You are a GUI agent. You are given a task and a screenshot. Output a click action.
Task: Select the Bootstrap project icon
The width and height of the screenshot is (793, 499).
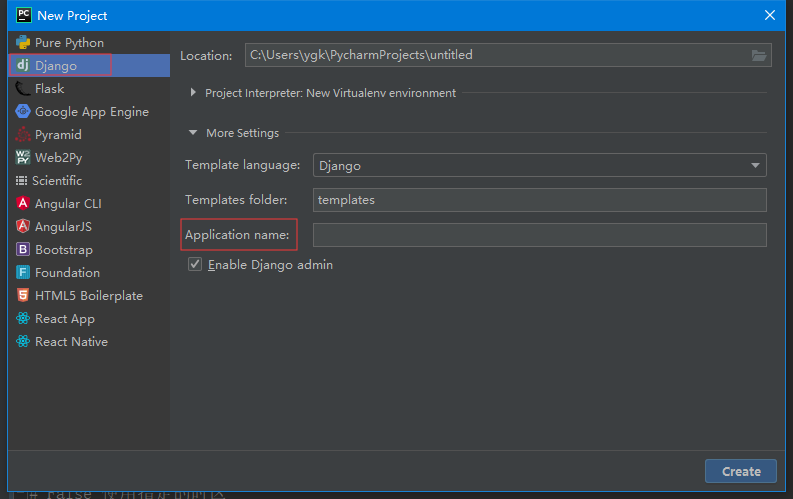coord(23,250)
